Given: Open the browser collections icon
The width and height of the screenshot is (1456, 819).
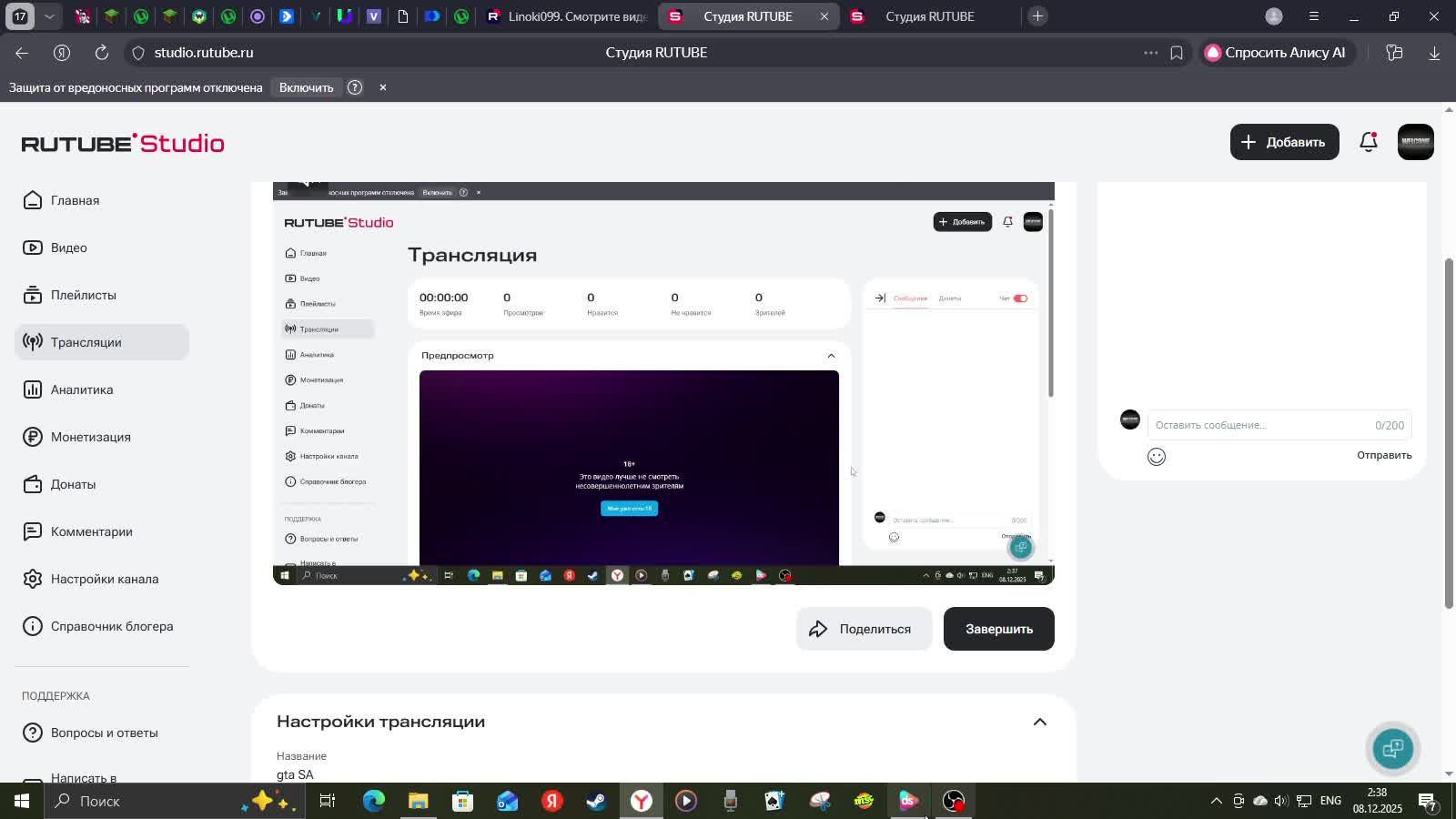Looking at the screenshot, I should coord(1394,53).
